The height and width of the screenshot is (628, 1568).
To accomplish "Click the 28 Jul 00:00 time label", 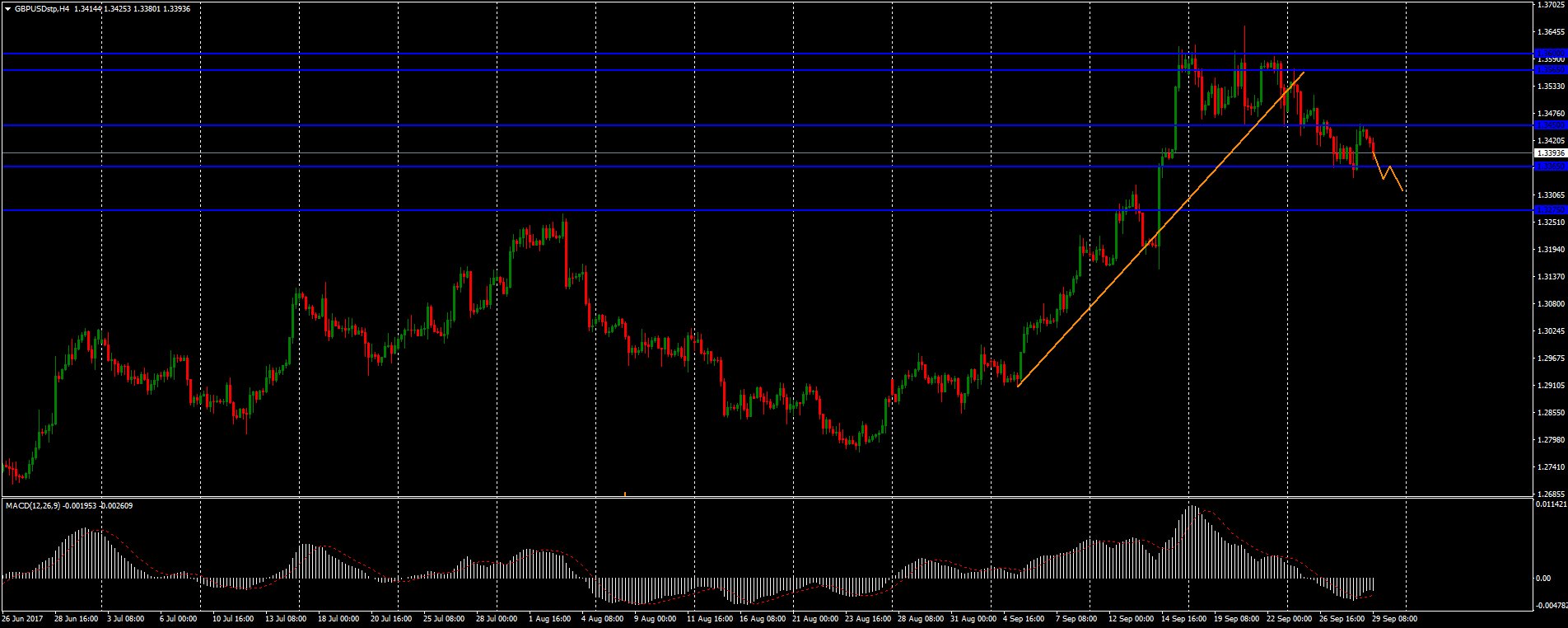I will (496, 618).
